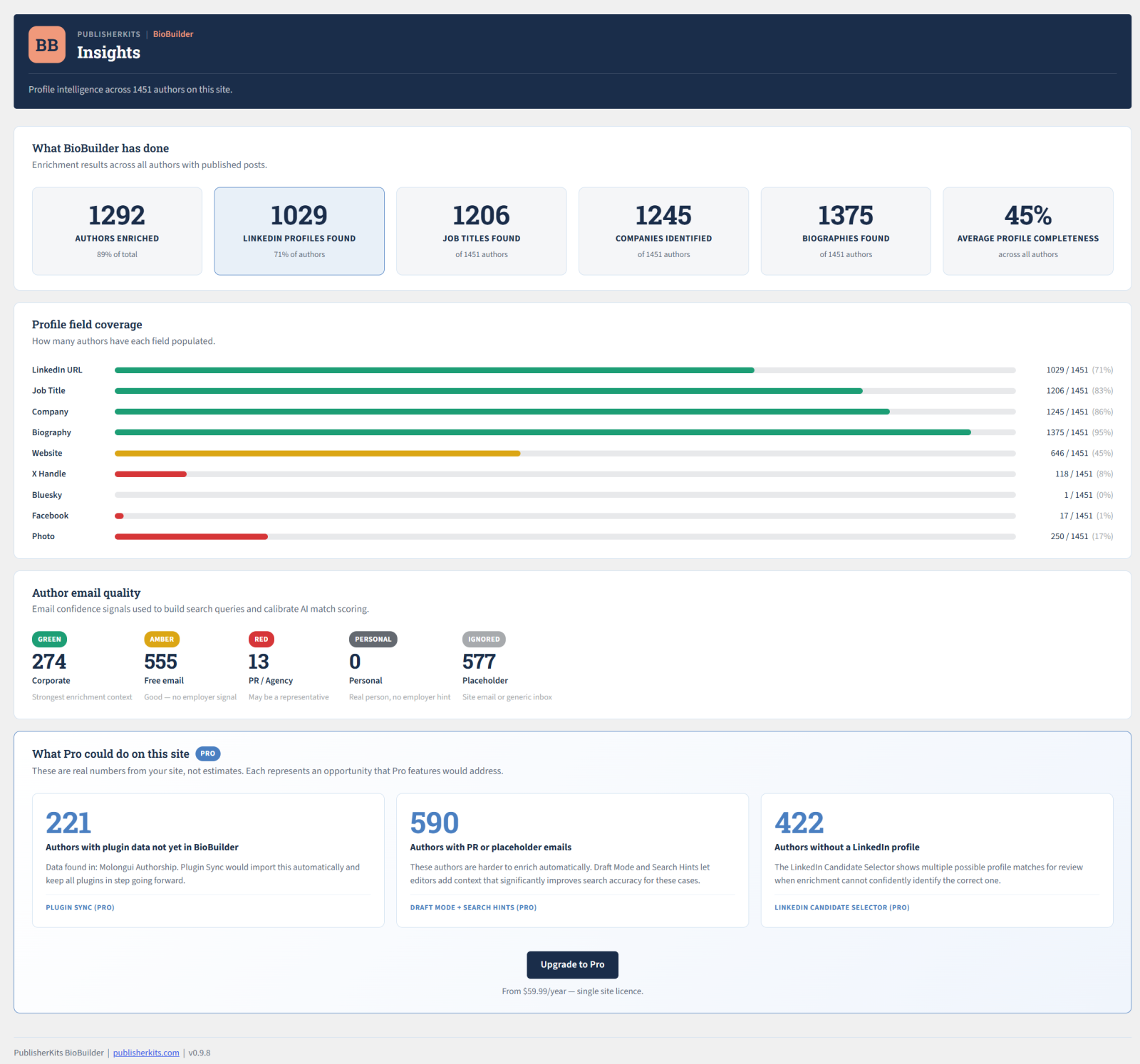
Task: Open the PLUGIN SYNC (PRO) link
Action: tap(80, 907)
